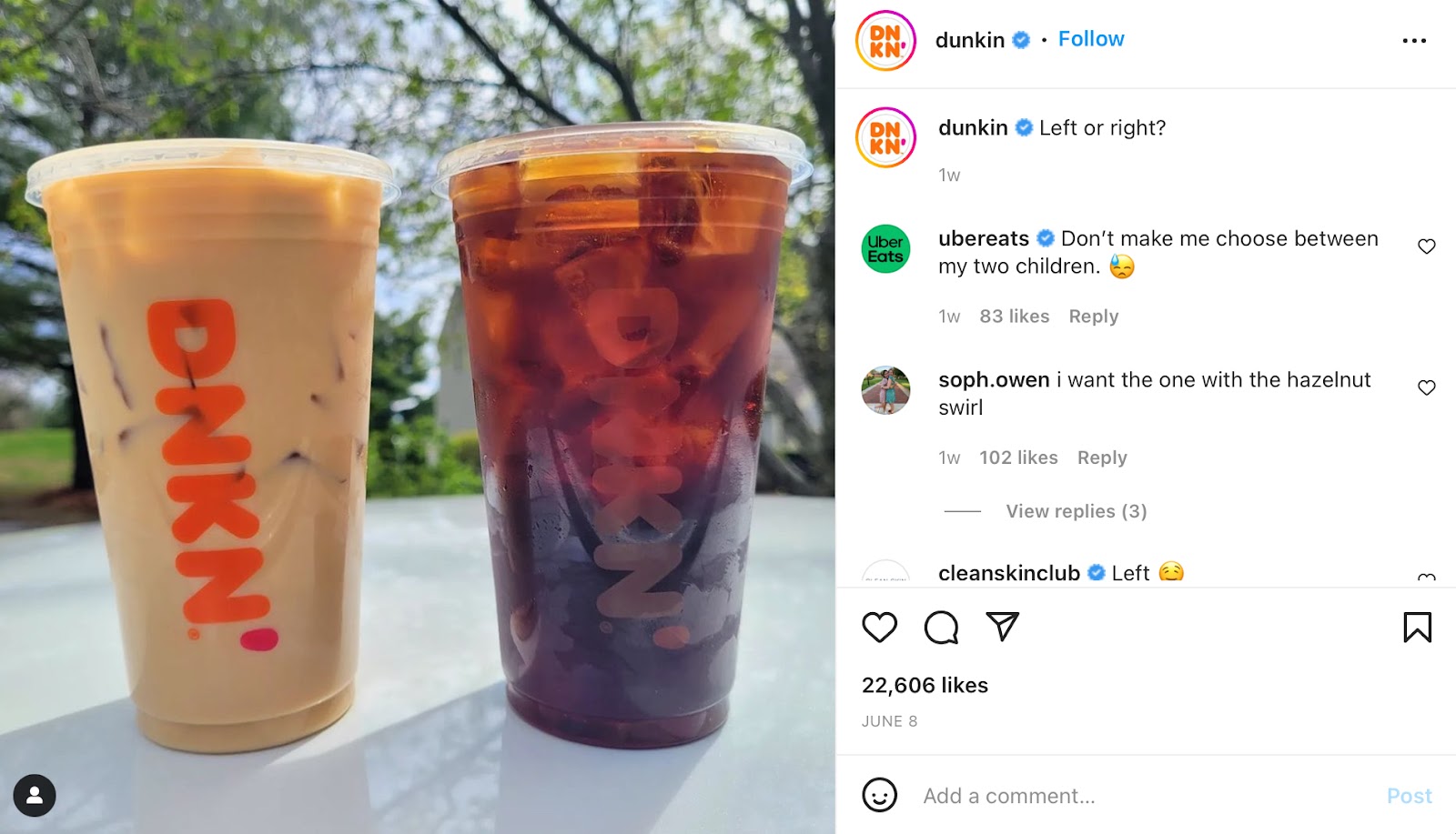Viewport: 1456px width, 834px height.
Task: Open the three-dots more options menu
Action: tap(1414, 41)
